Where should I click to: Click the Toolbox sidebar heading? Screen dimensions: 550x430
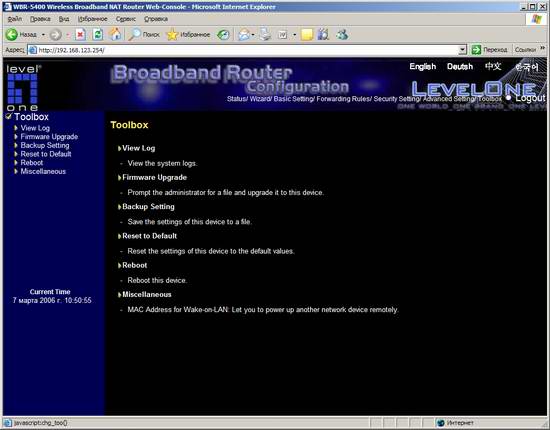[31, 117]
